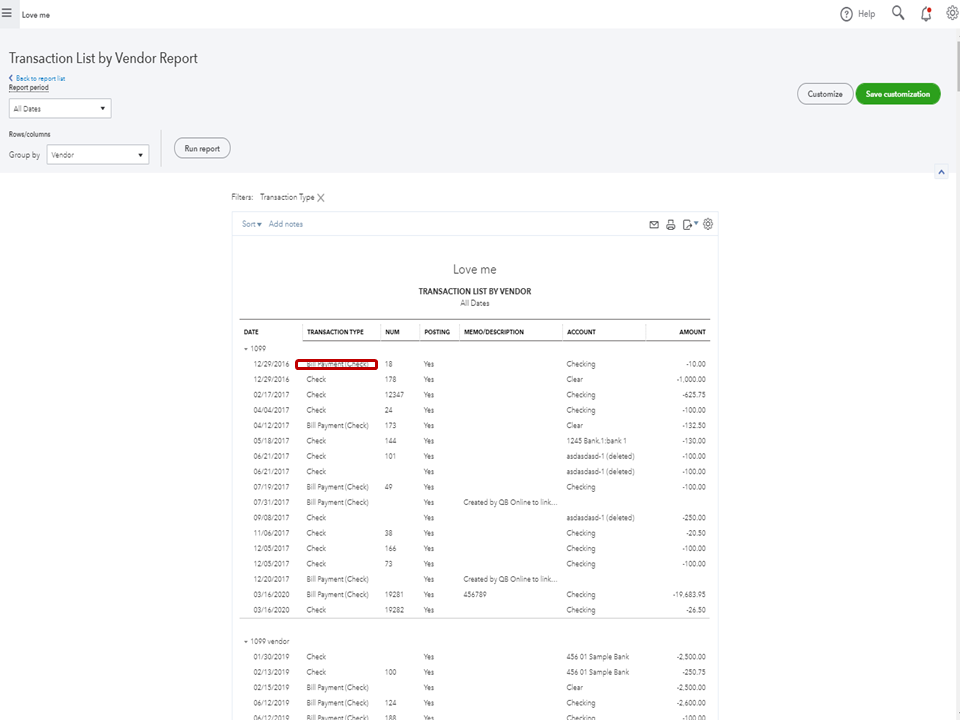
Task: Click memo 456789
Action: (475, 594)
